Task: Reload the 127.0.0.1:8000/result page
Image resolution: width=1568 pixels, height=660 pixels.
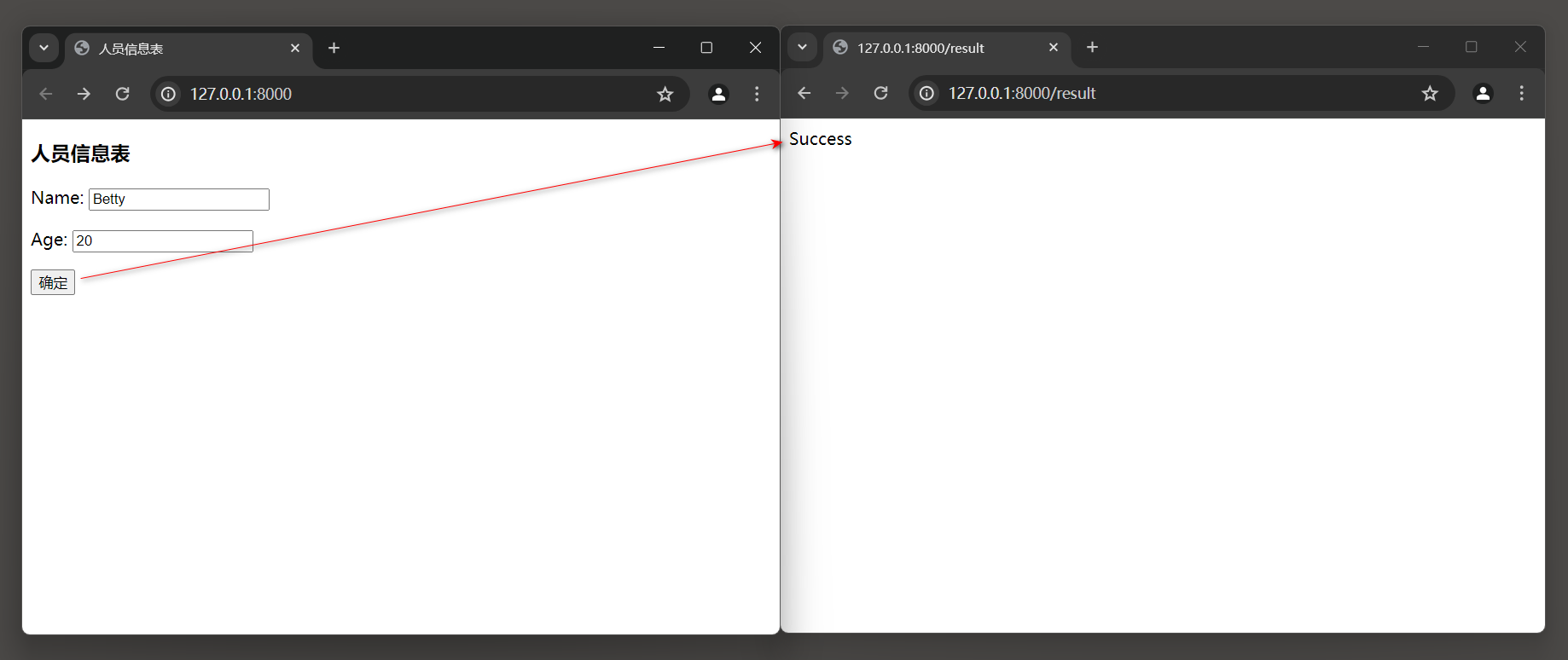Action: pos(881,93)
